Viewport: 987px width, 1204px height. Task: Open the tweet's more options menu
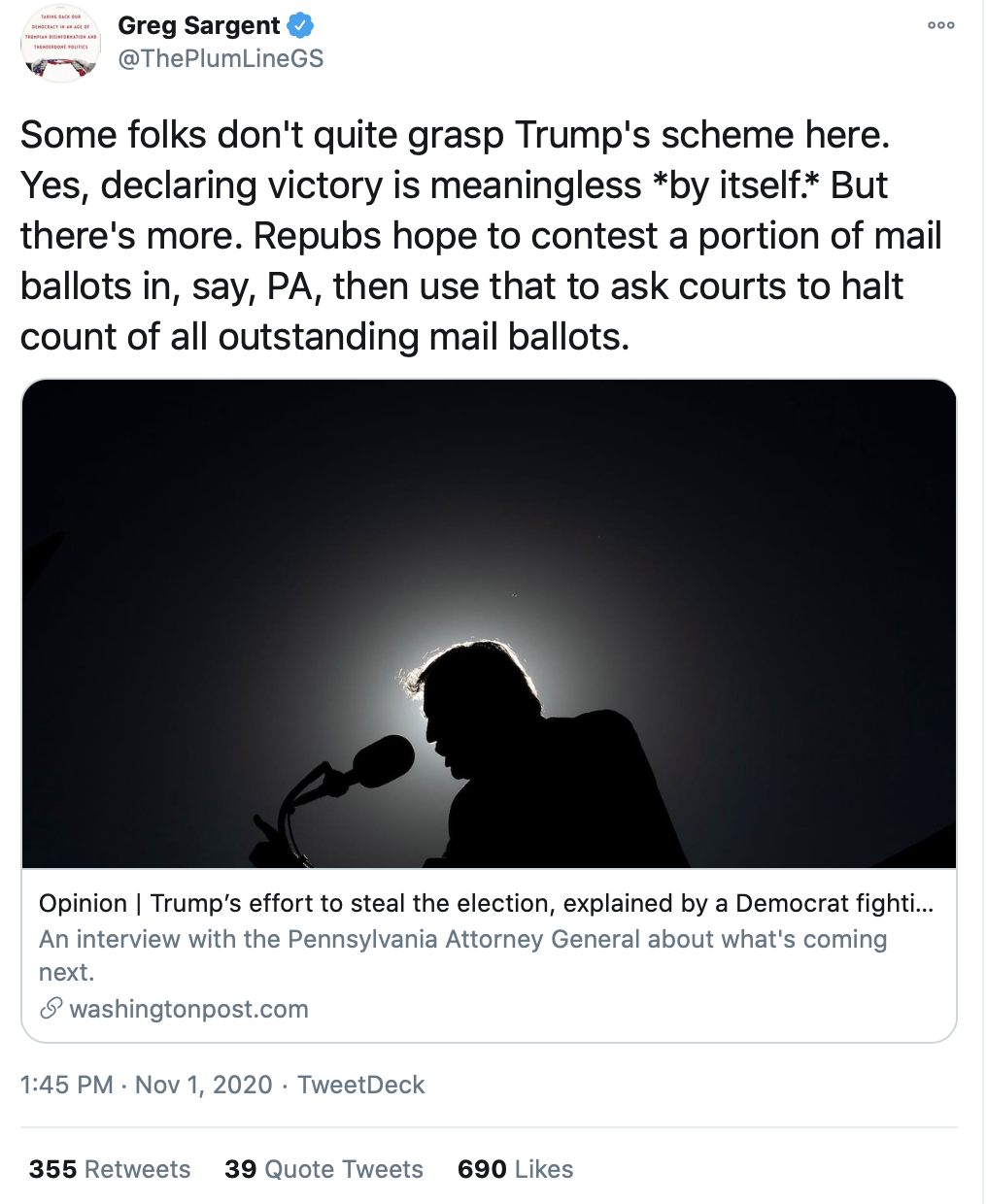pyautogui.click(x=940, y=25)
